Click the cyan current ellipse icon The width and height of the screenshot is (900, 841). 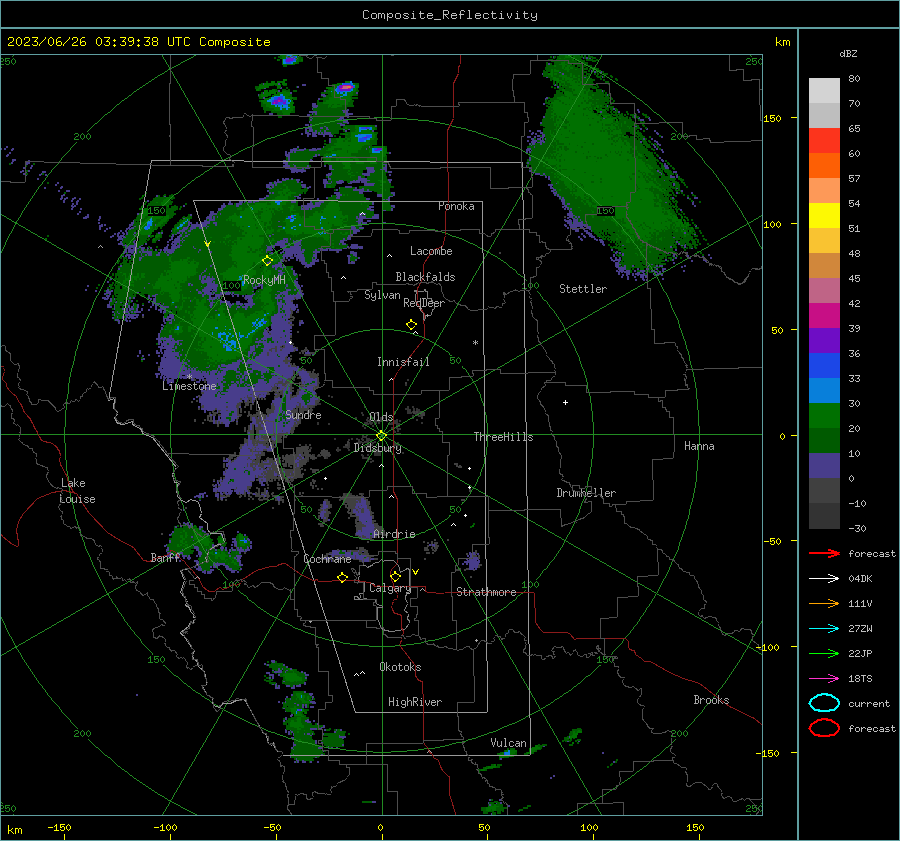pos(824,703)
